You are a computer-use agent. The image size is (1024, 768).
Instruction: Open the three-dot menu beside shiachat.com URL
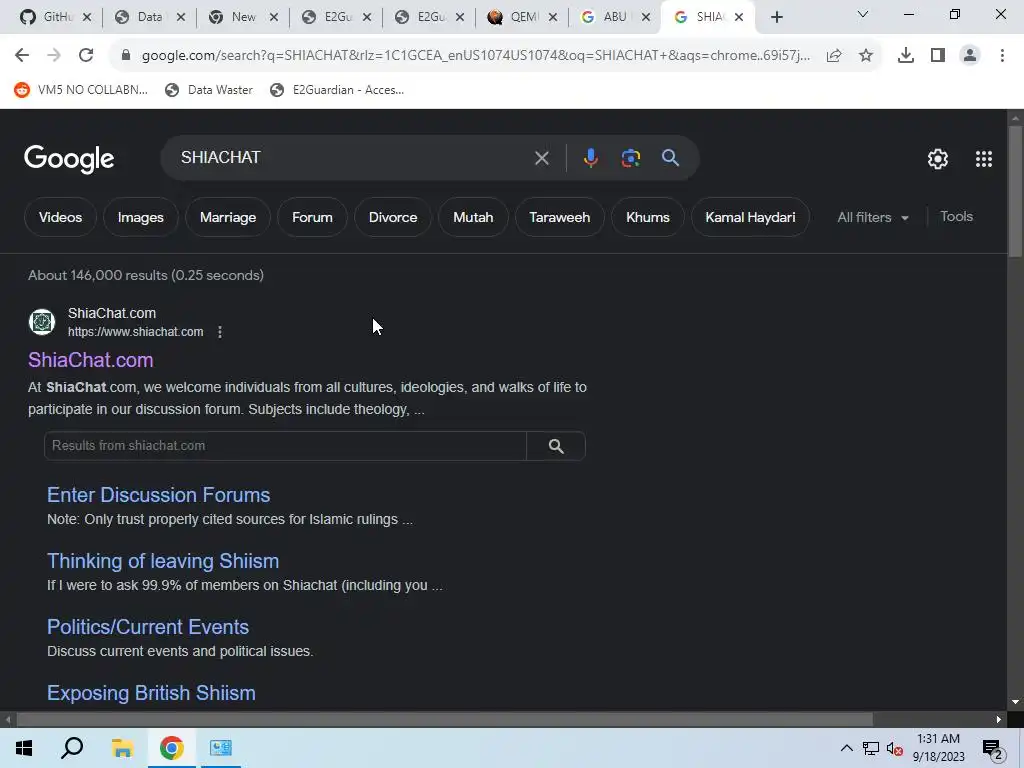[220, 332]
